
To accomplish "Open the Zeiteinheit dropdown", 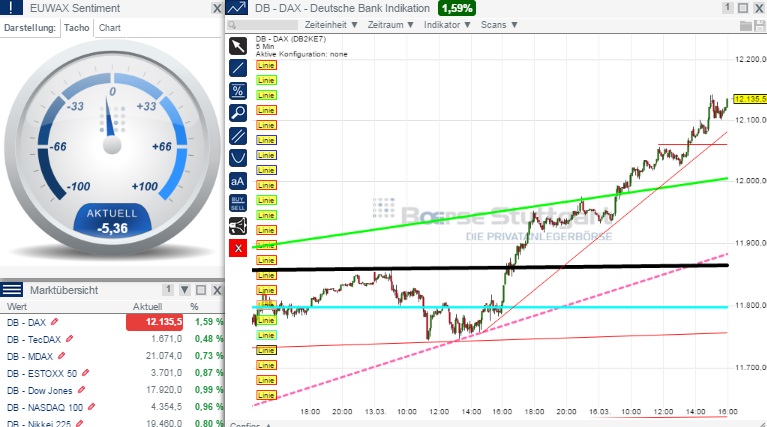I will (x=331, y=25).
